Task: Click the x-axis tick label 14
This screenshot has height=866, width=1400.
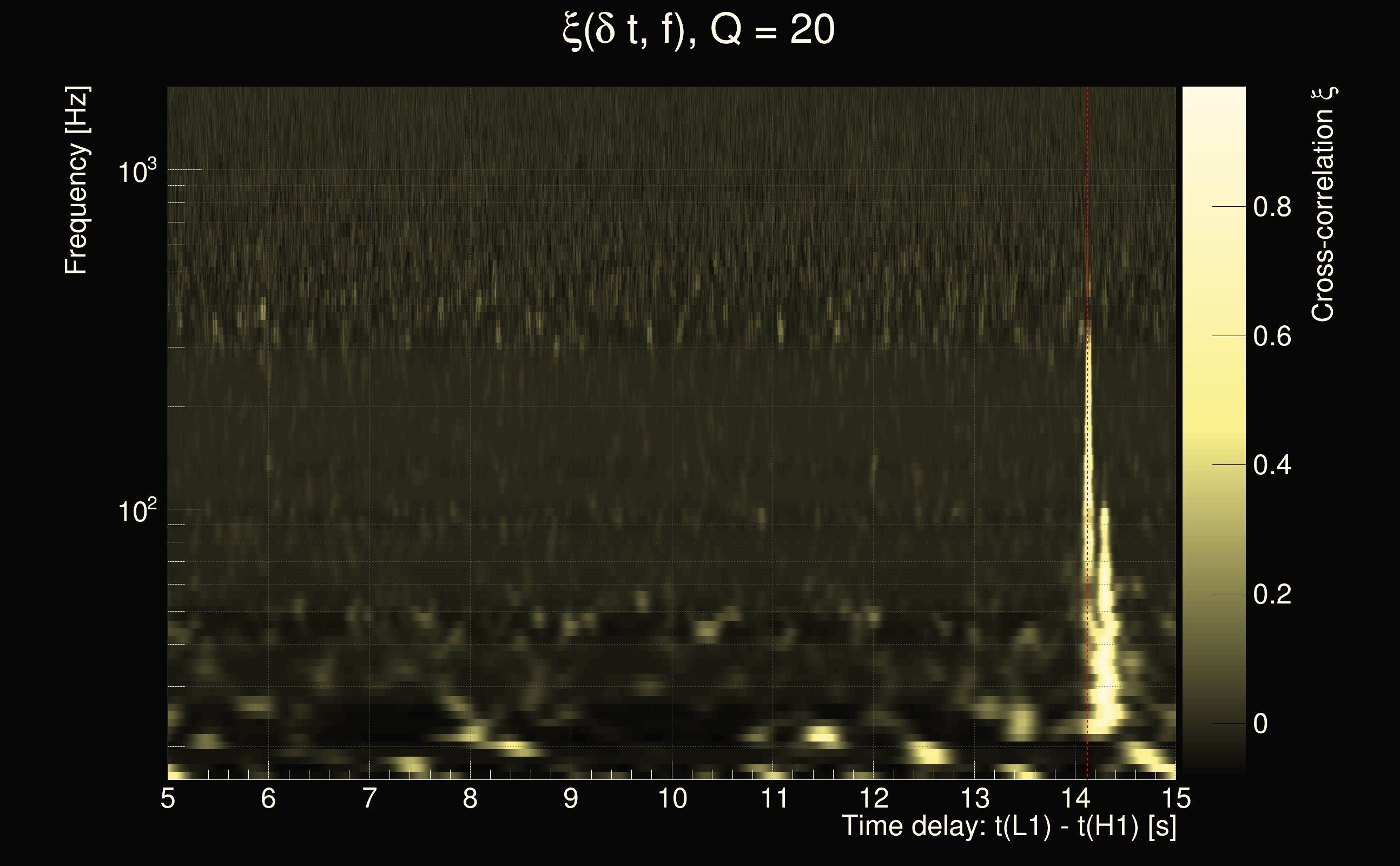Action: pos(1075,798)
